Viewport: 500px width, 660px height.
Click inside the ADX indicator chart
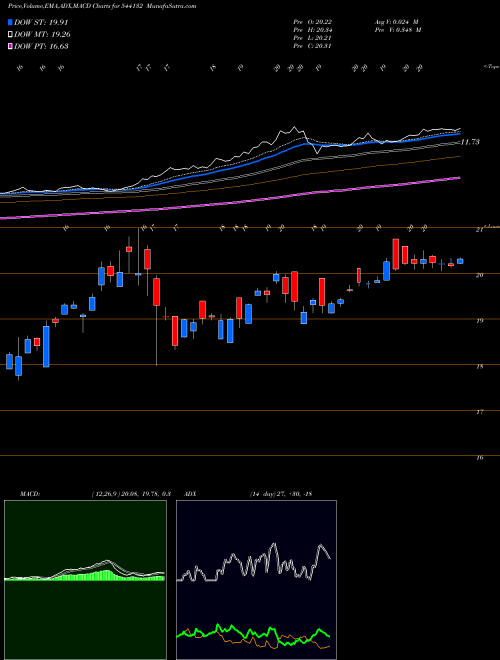(256, 580)
